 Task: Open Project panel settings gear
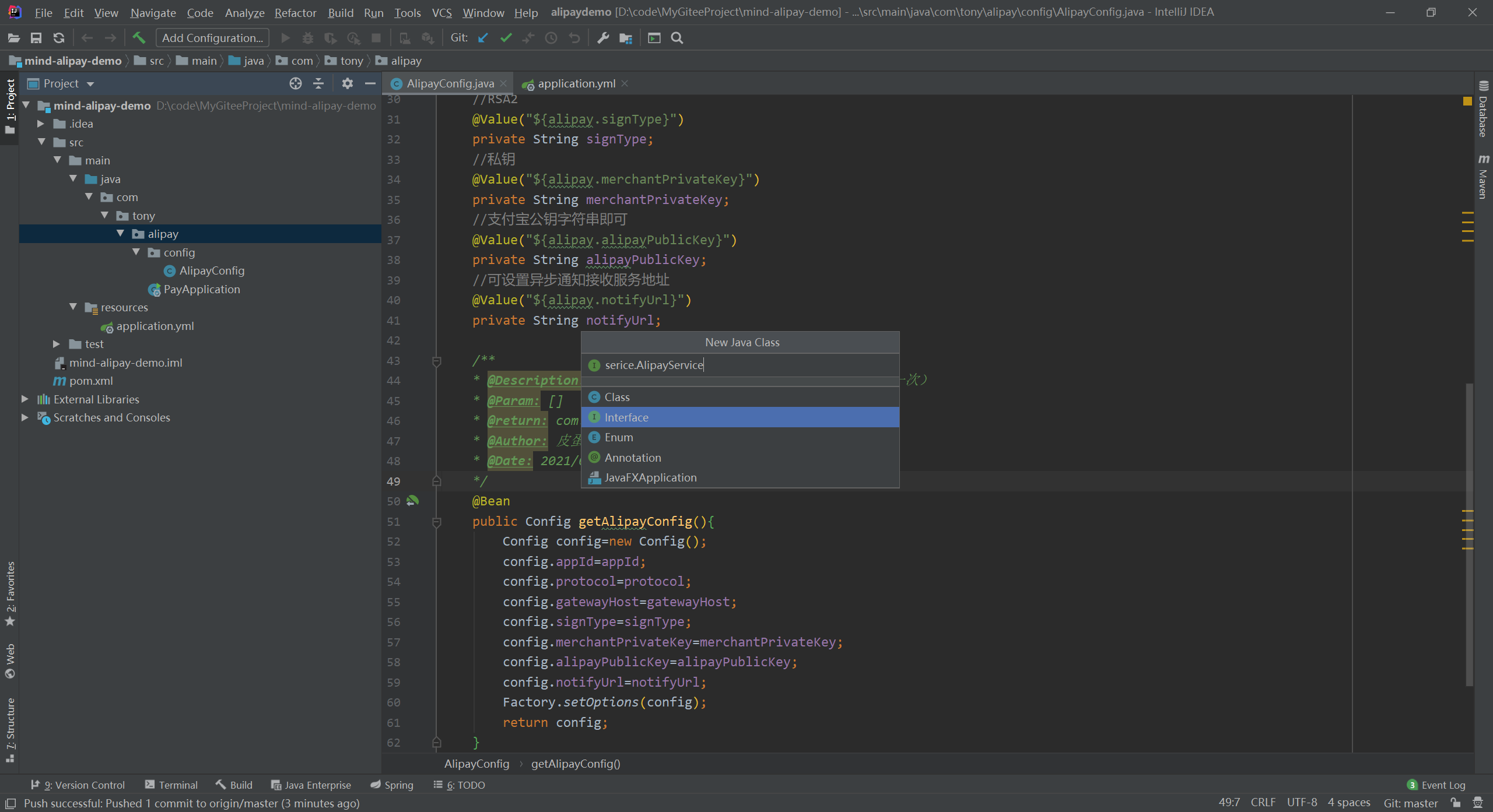pos(347,83)
